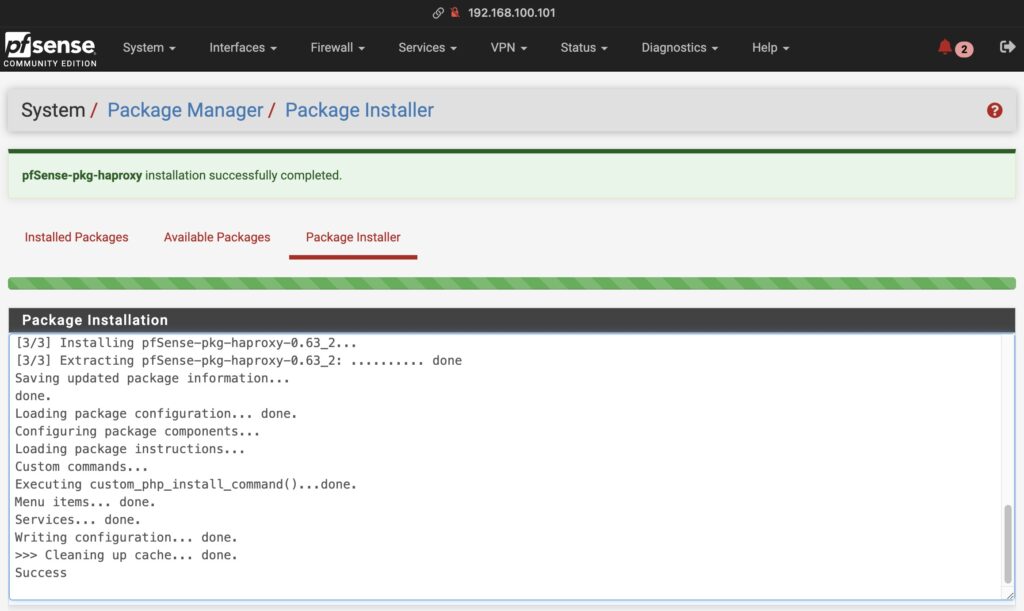The height and width of the screenshot is (611, 1024).
Task: Open the Services dropdown menu
Action: pyautogui.click(x=428, y=48)
